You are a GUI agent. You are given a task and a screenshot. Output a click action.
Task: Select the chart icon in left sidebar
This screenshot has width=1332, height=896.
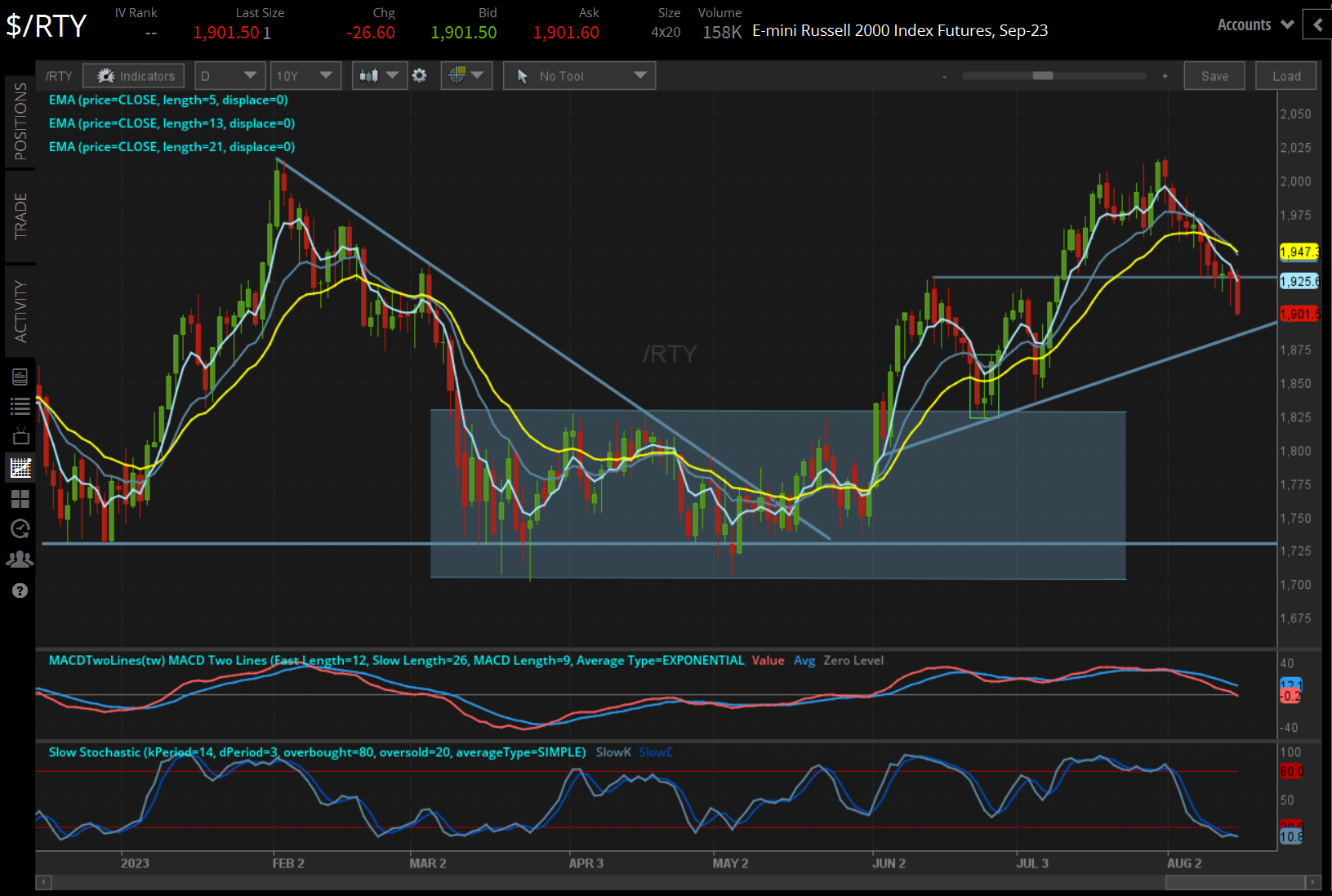point(20,467)
